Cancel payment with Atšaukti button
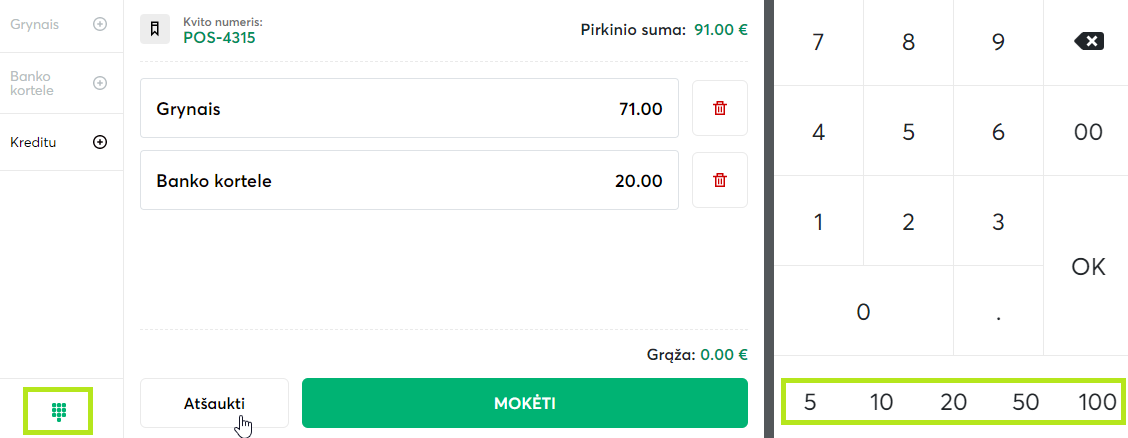This screenshot has height=438, width=1128. point(214,403)
